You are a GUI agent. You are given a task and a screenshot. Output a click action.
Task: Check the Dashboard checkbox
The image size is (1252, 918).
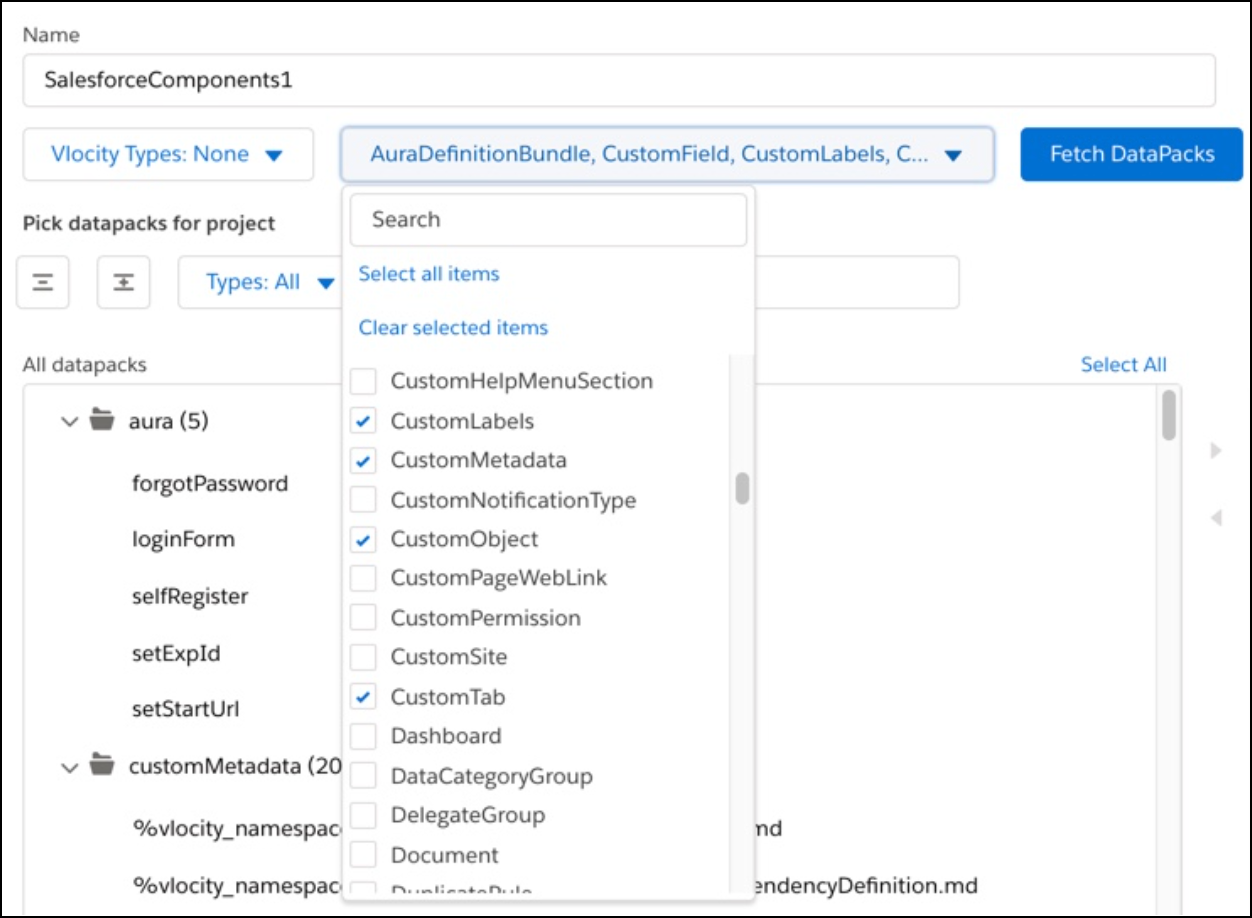coord(364,736)
